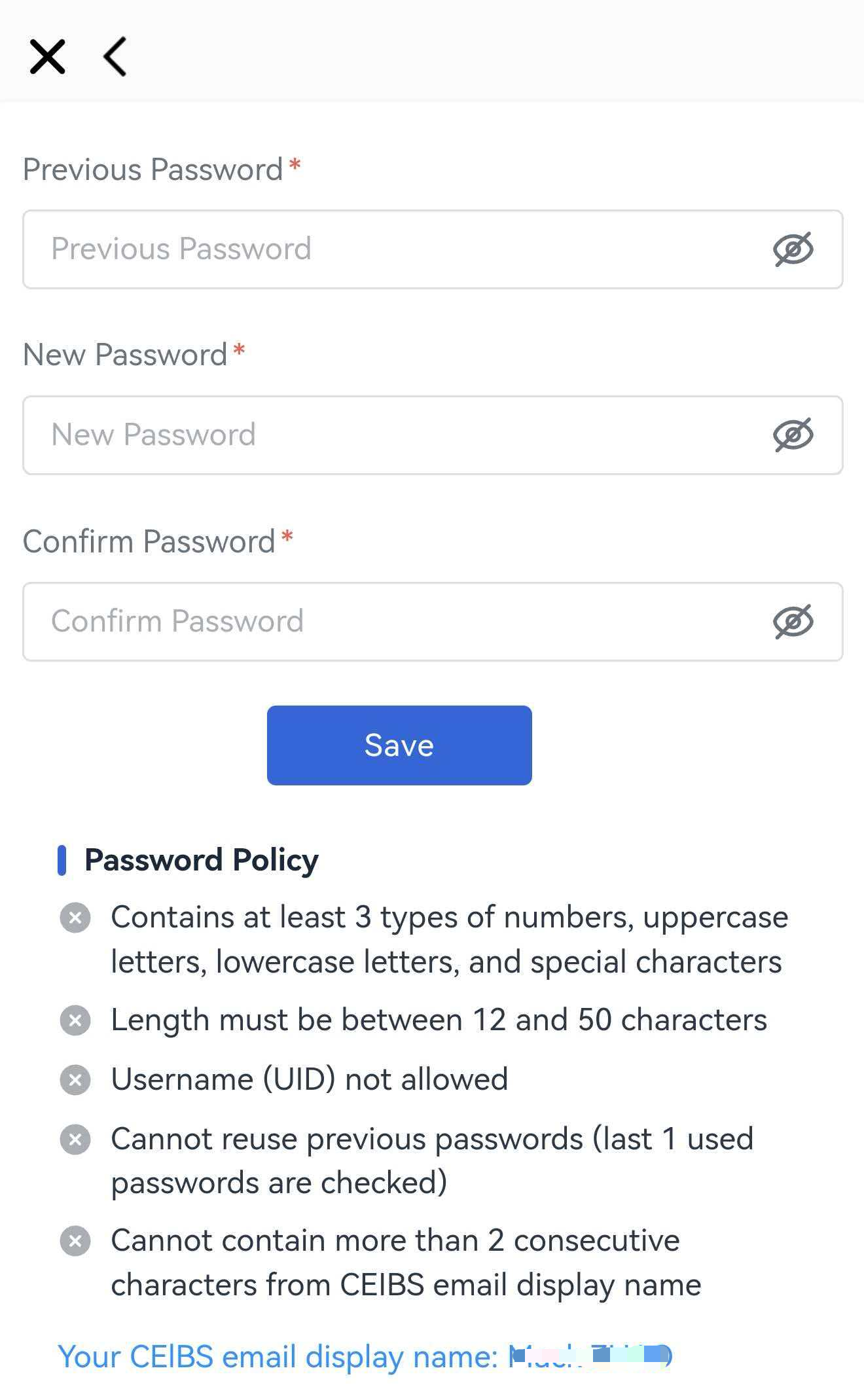Tap the status icon beside the length rule
The width and height of the screenshot is (864, 1400).
75,1020
